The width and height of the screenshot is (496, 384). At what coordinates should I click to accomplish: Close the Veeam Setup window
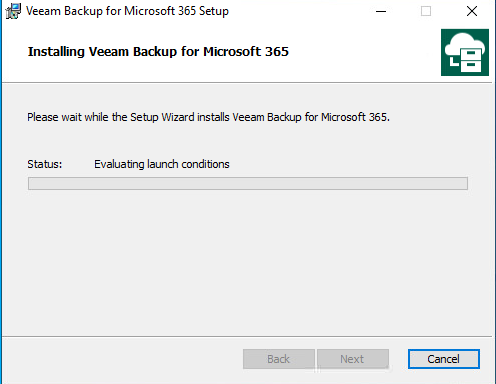click(x=472, y=11)
